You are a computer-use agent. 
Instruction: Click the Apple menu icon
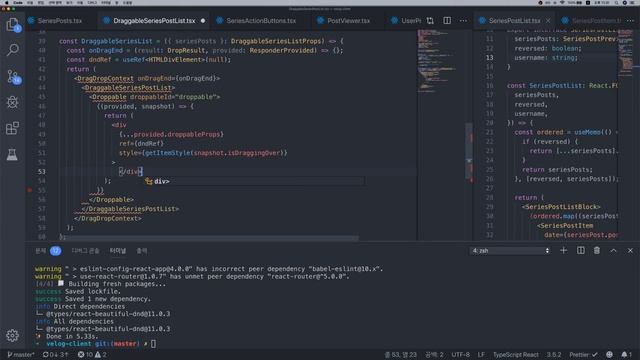click(x=6, y=2)
